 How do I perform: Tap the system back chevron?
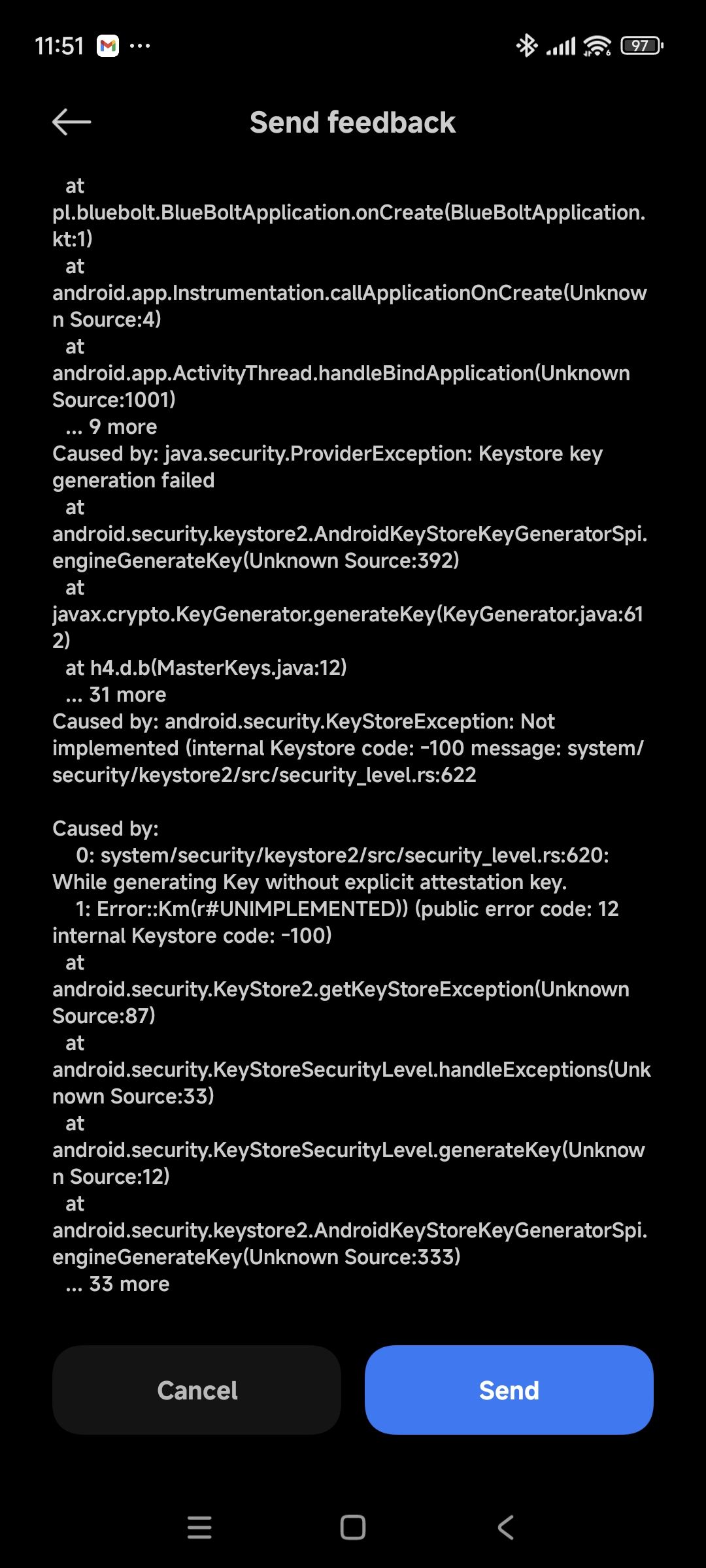(506, 1527)
